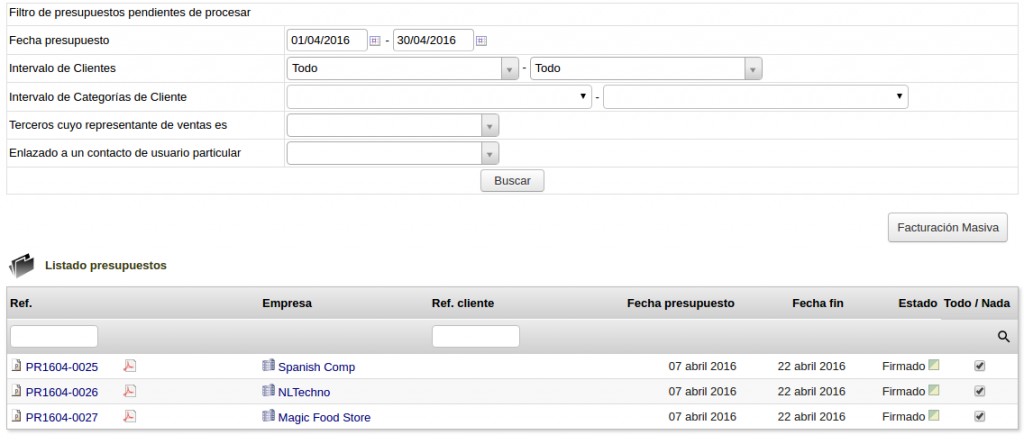Screen dimensions: 1024x444
Task: Click the Buscar button
Action: pos(512,181)
